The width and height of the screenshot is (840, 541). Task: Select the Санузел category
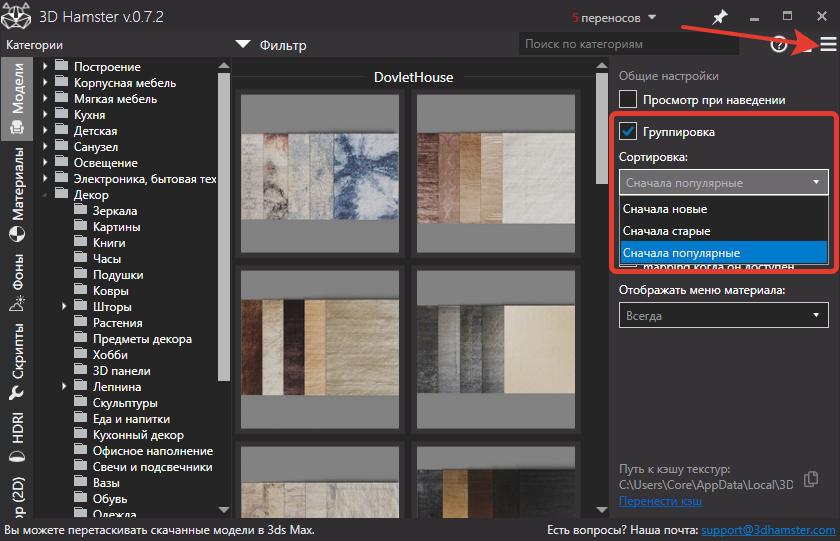pyautogui.click(x=96, y=147)
